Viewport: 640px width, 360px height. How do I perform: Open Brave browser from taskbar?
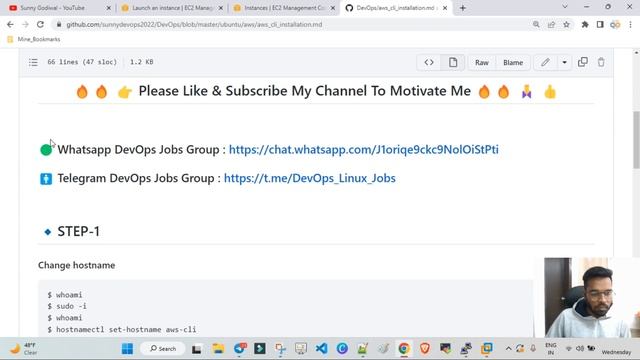click(424, 348)
